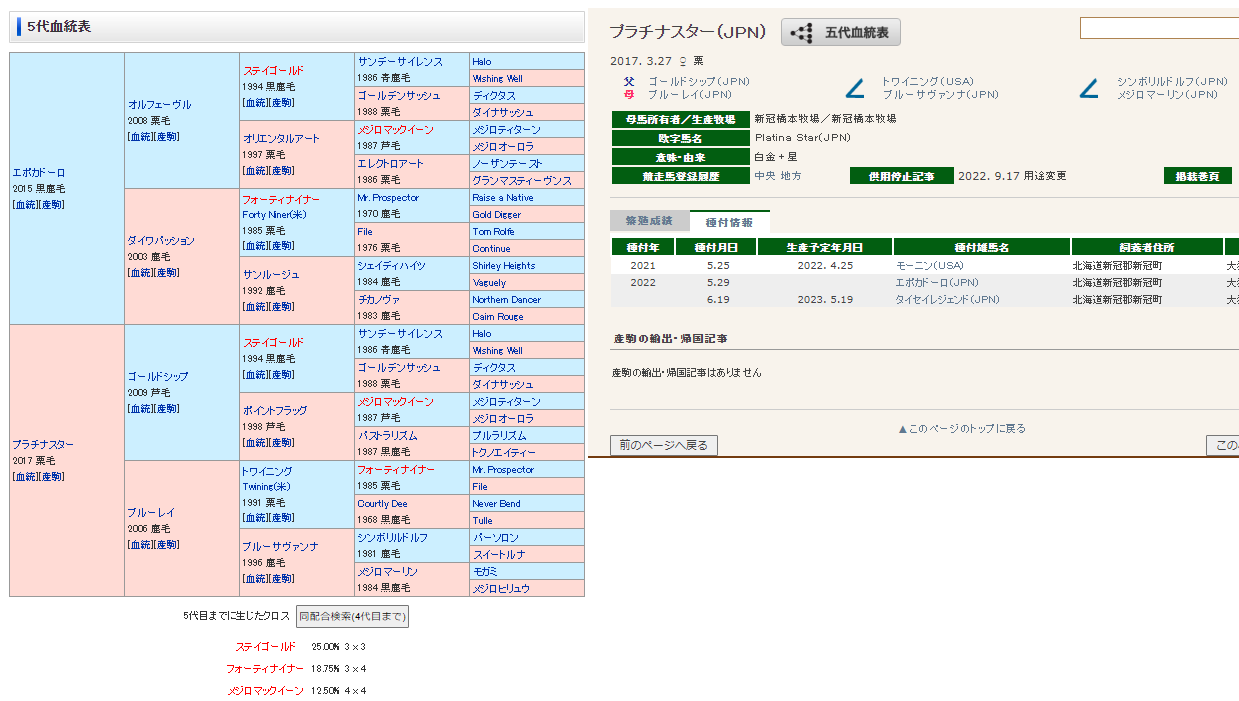Open the 中央 racing registration link

click(765, 176)
